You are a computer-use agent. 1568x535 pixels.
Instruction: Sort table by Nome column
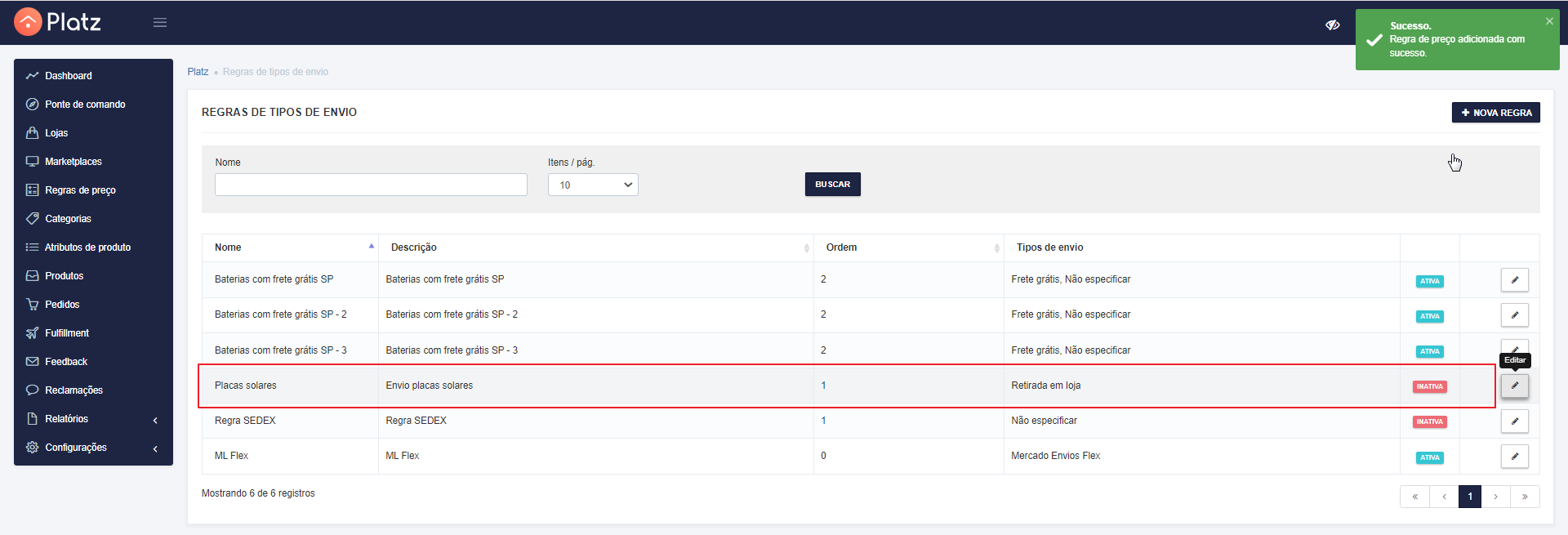tap(290, 247)
